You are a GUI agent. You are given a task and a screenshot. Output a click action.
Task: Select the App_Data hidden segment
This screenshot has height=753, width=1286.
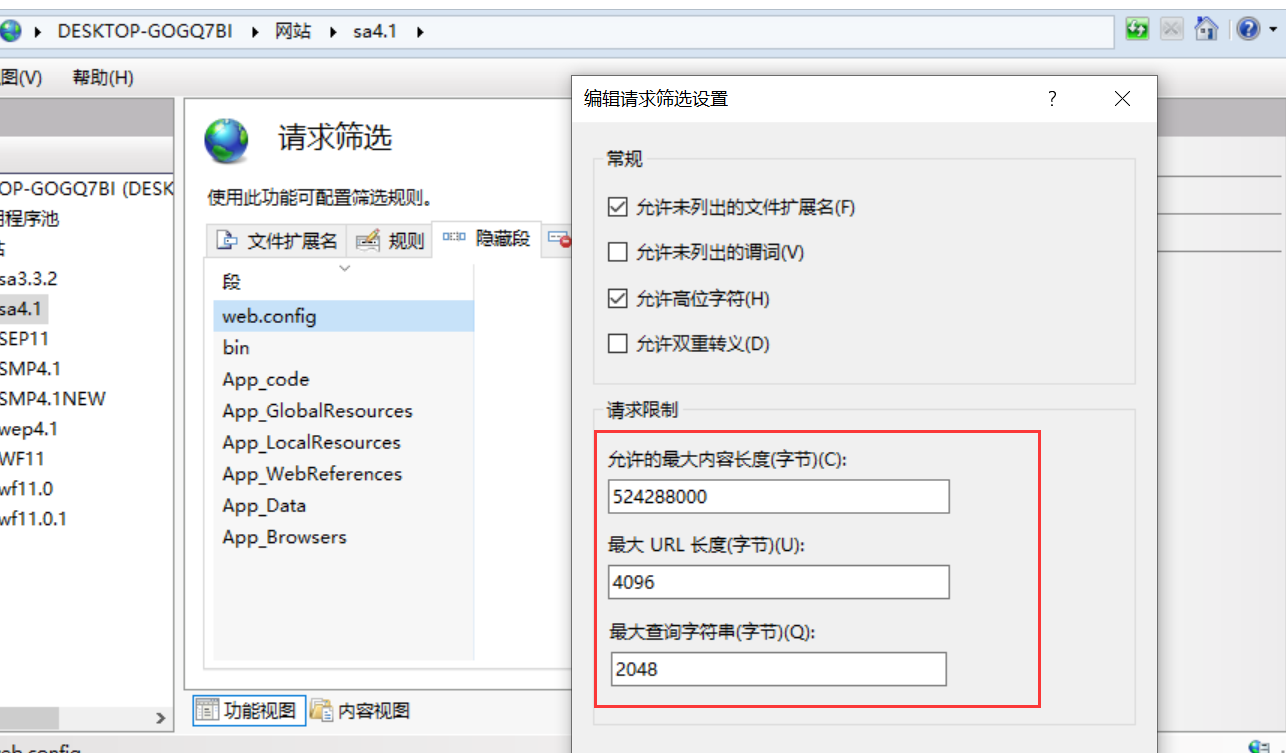pyautogui.click(x=264, y=506)
